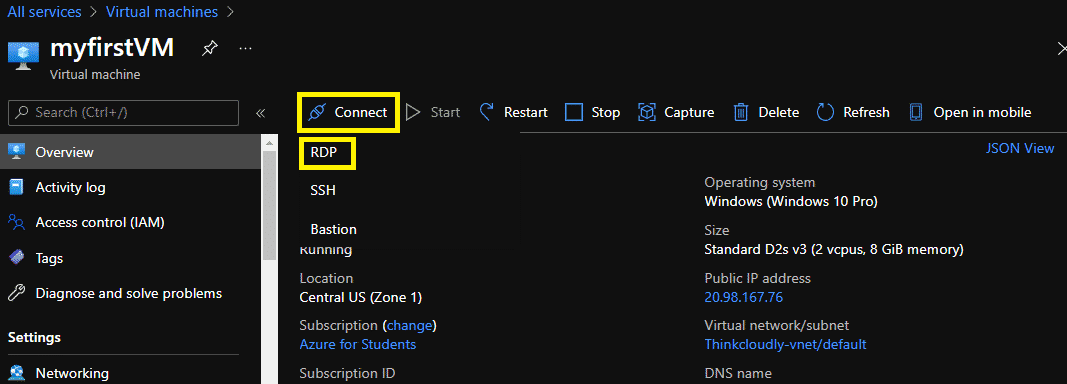Open the more options ellipsis menu

click(246, 49)
